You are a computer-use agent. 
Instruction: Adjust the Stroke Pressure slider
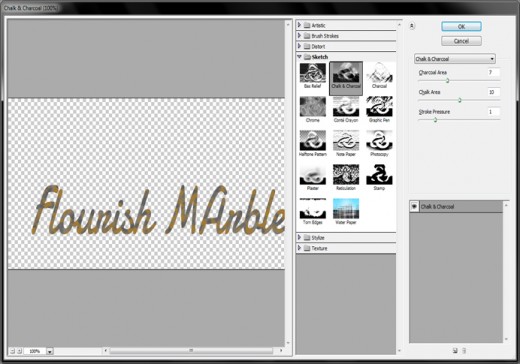tap(435, 120)
